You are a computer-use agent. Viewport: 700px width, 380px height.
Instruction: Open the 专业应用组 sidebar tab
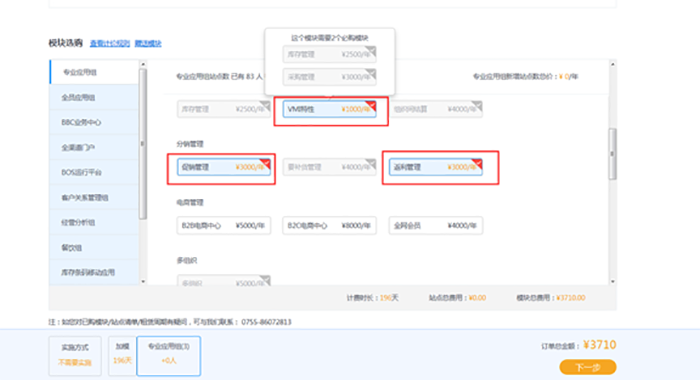(x=94, y=72)
